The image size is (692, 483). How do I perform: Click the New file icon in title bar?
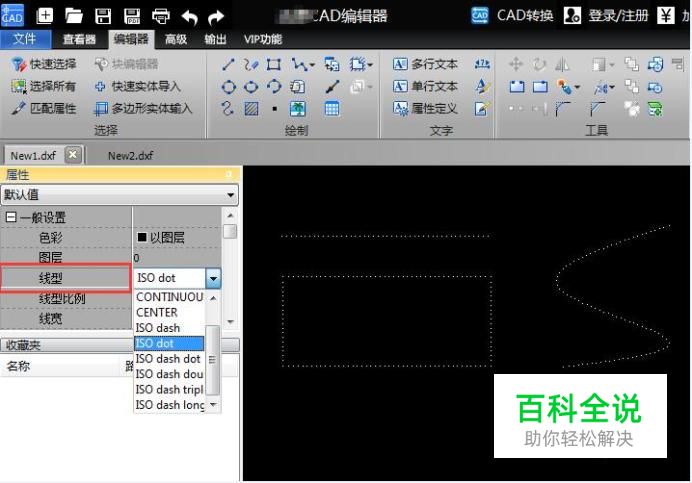44,16
